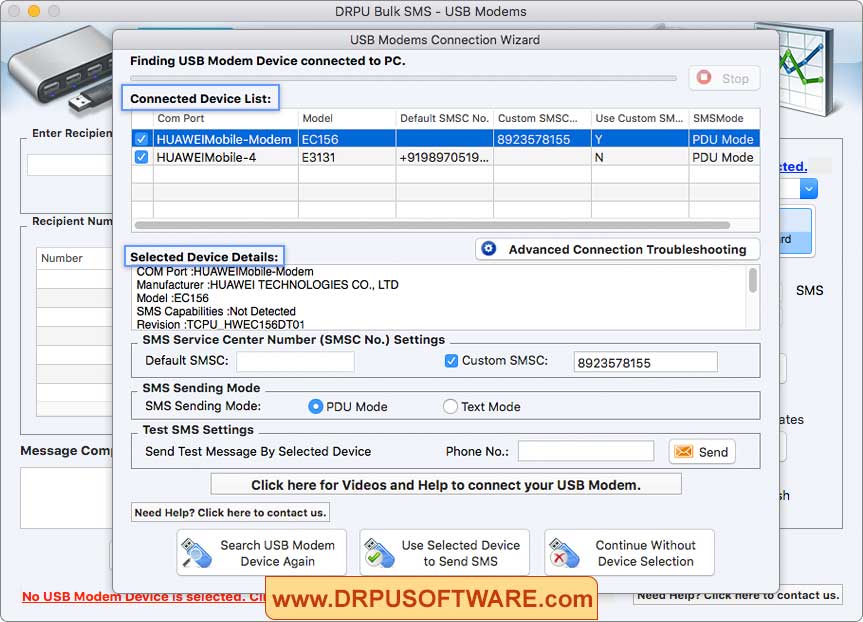Click the USB hub image in the main window
The height and width of the screenshot is (622, 863).
coord(61,70)
